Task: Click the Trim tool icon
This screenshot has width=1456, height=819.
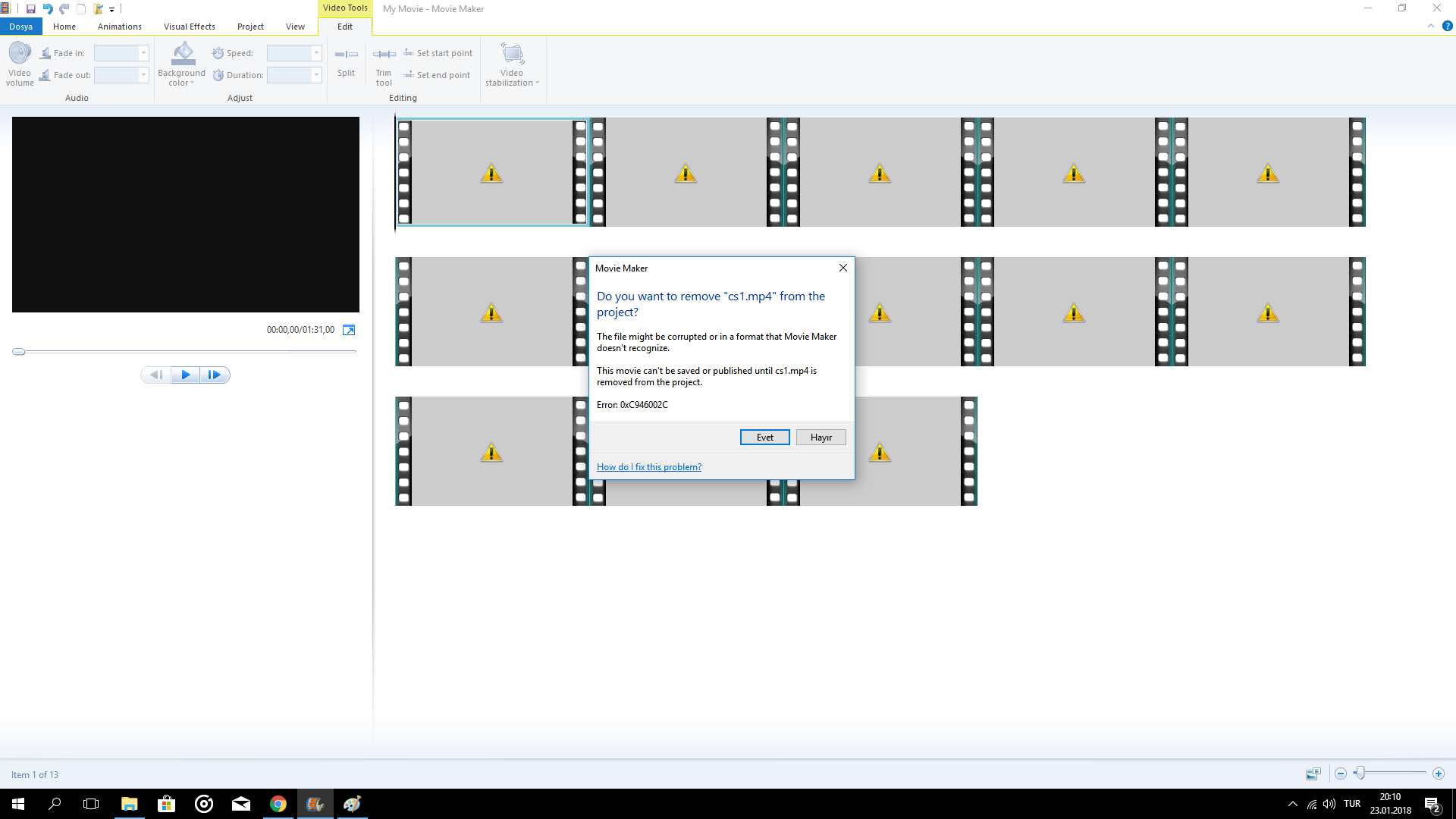Action: point(384,55)
